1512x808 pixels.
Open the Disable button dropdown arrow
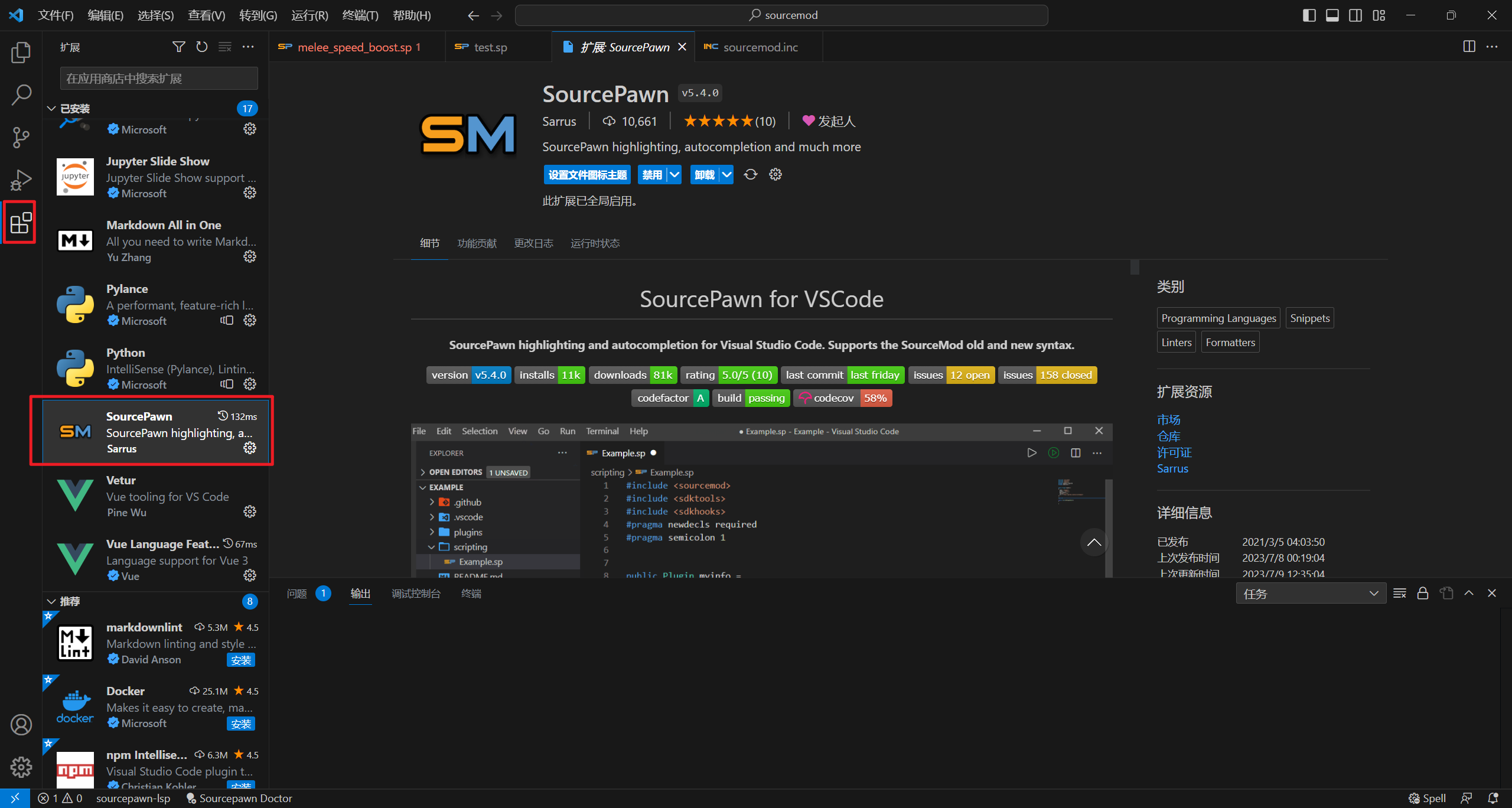pyautogui.click(x=674, y=174)
